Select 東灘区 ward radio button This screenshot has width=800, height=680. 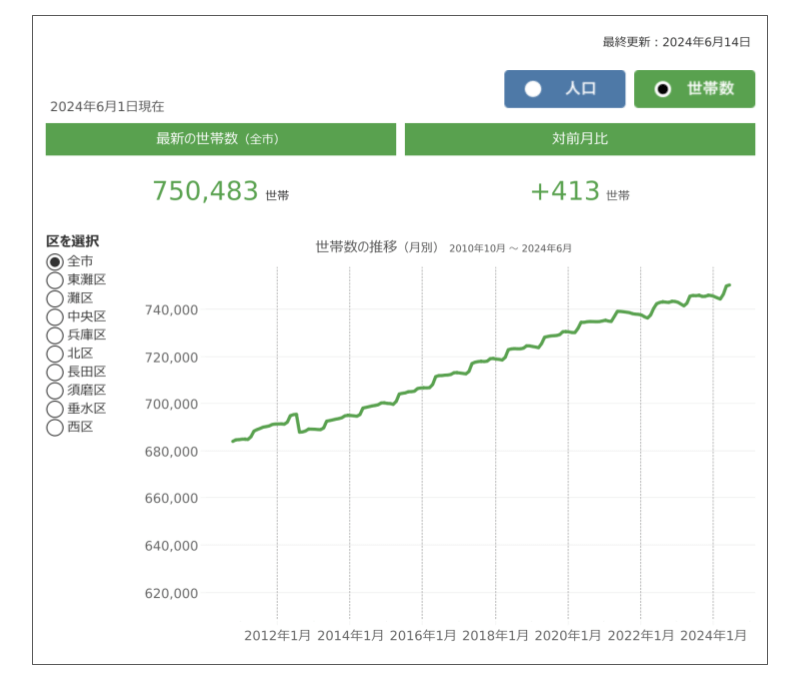[x=55, y=280]
